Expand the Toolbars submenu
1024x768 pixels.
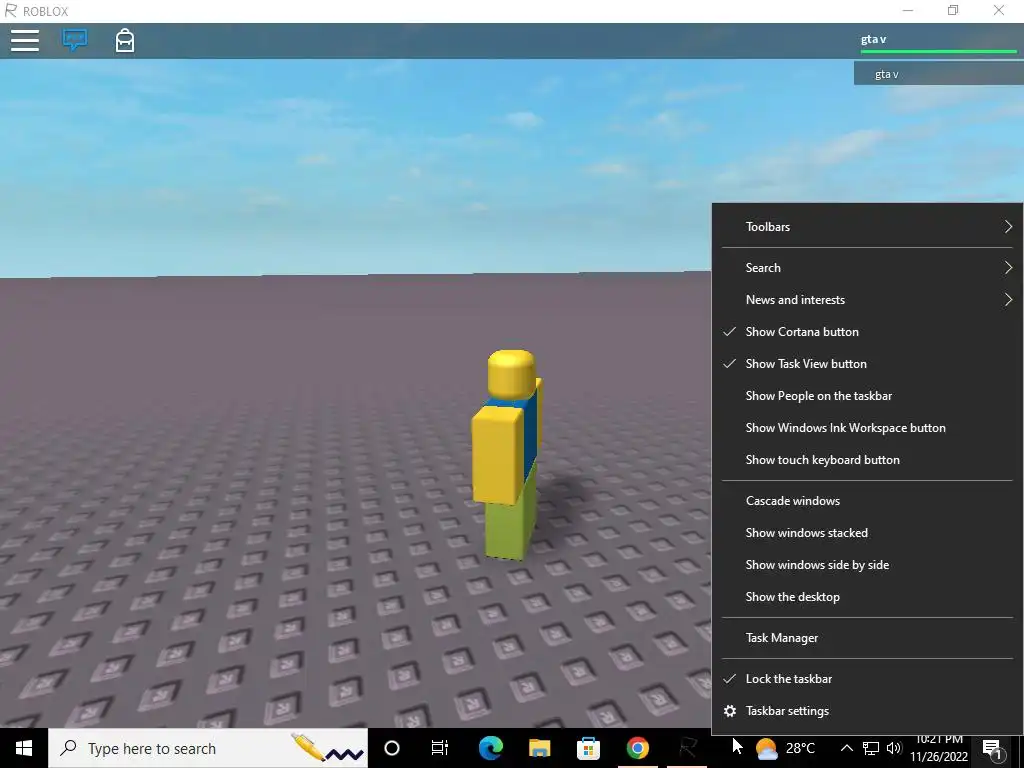(867, 227)
